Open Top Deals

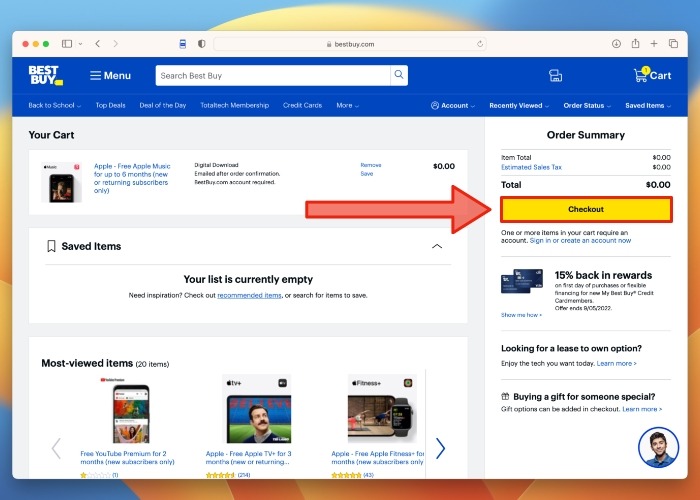110,105
